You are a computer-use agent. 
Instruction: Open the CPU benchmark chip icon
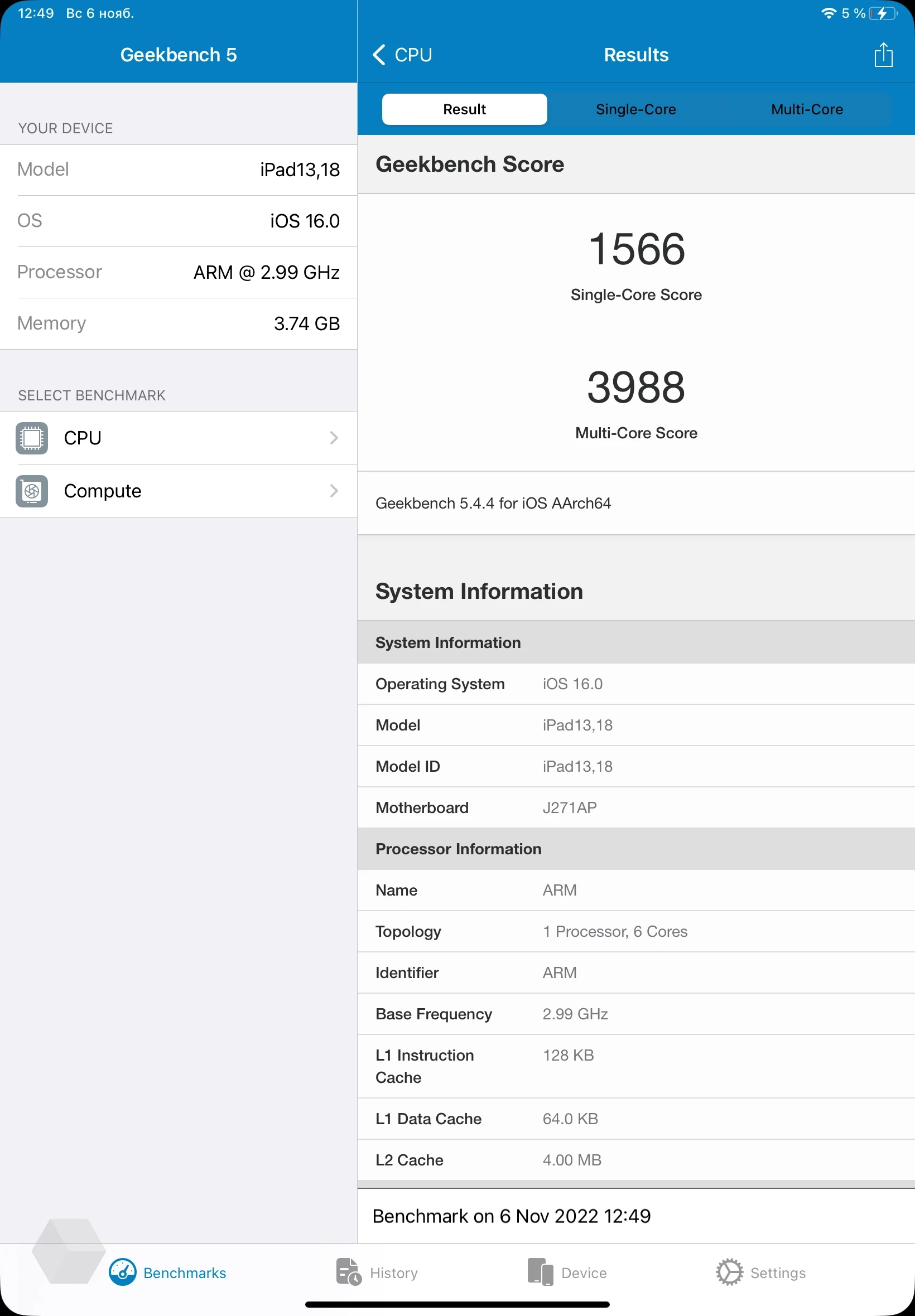(x=32, y=438)
